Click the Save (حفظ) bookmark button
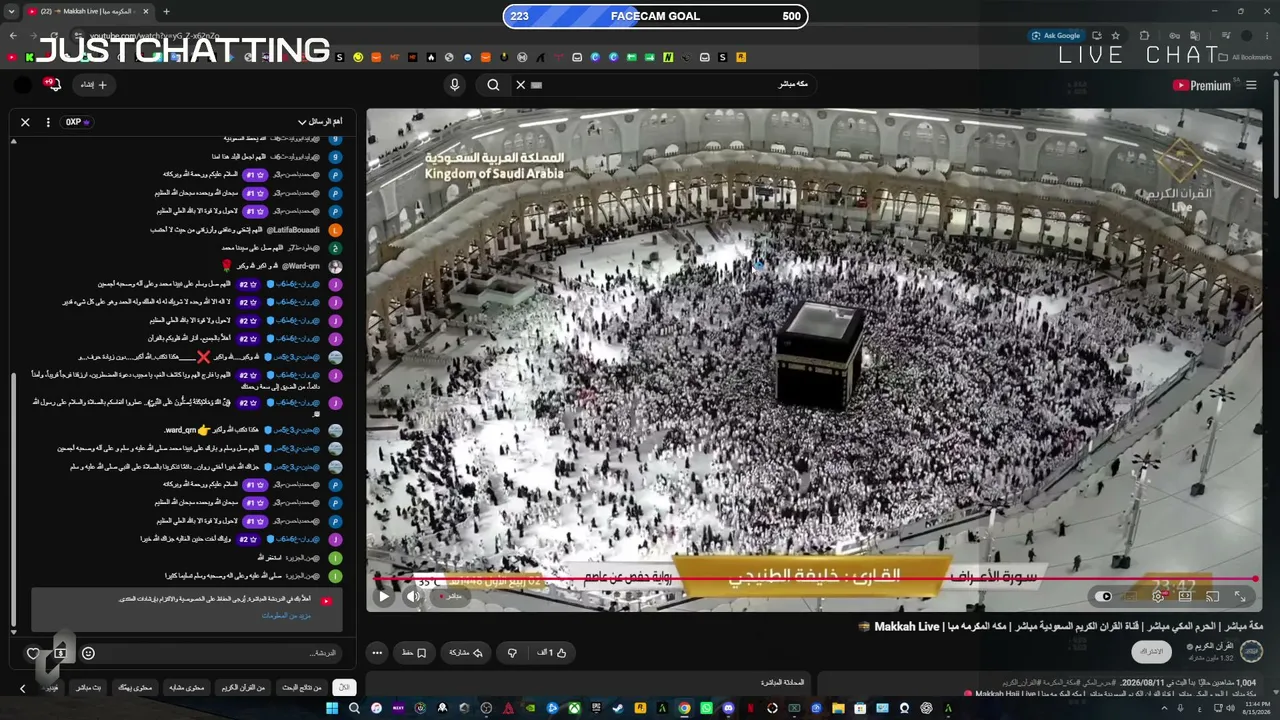 [x=414, y=653]
